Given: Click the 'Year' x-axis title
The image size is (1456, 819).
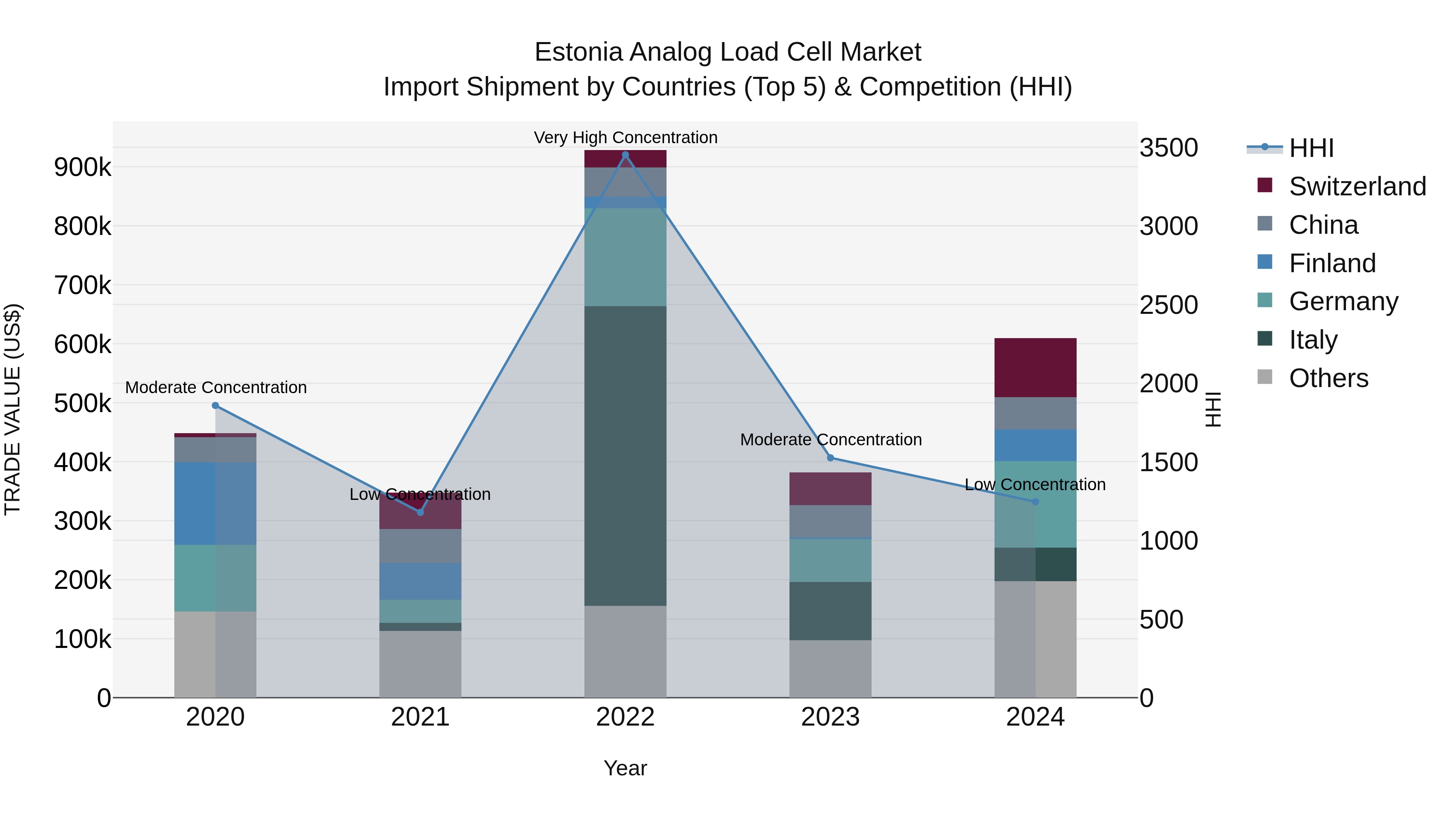Looking at the screenshot, I should pyautogui.click(x=625, y=768).
